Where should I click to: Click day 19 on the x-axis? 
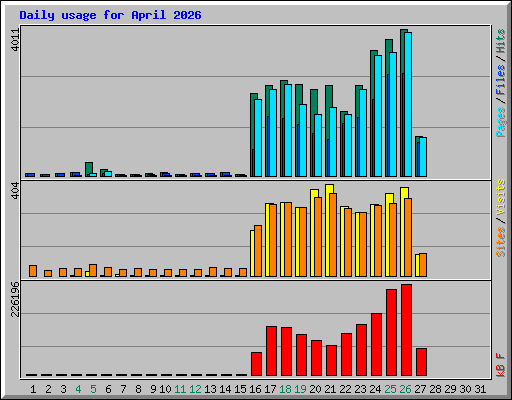pyautogui.click(x=300, y=389)
